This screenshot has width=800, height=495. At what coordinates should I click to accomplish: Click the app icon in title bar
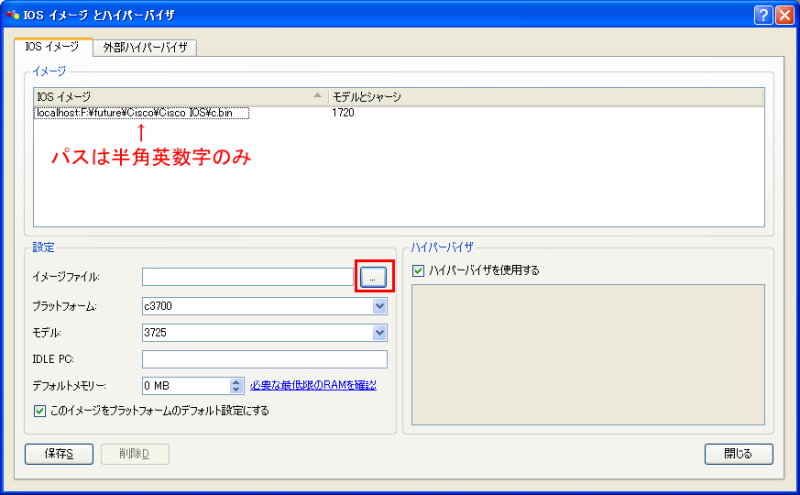[12, 15]
